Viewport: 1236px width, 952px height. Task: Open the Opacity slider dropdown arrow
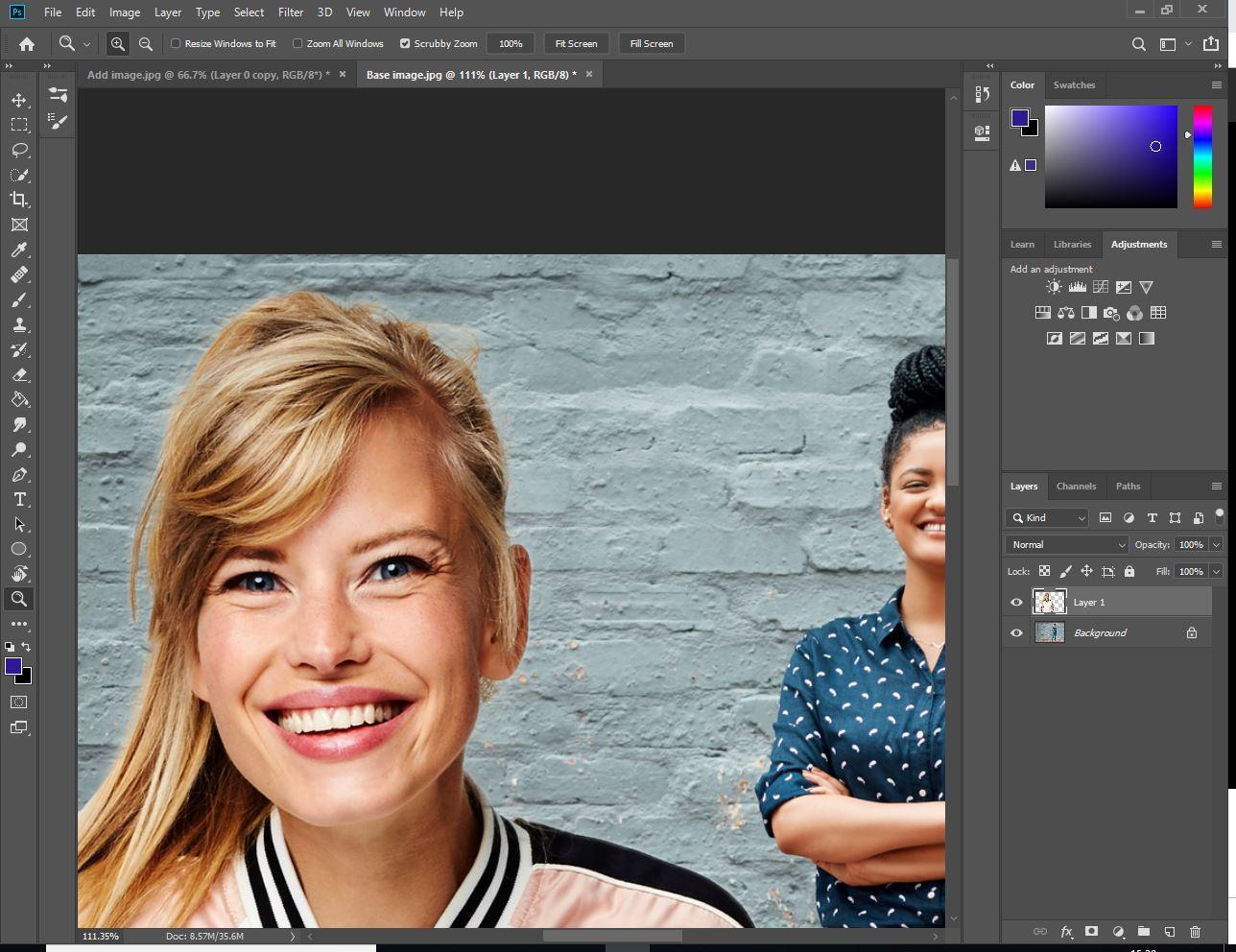[x=1216, y=544]
